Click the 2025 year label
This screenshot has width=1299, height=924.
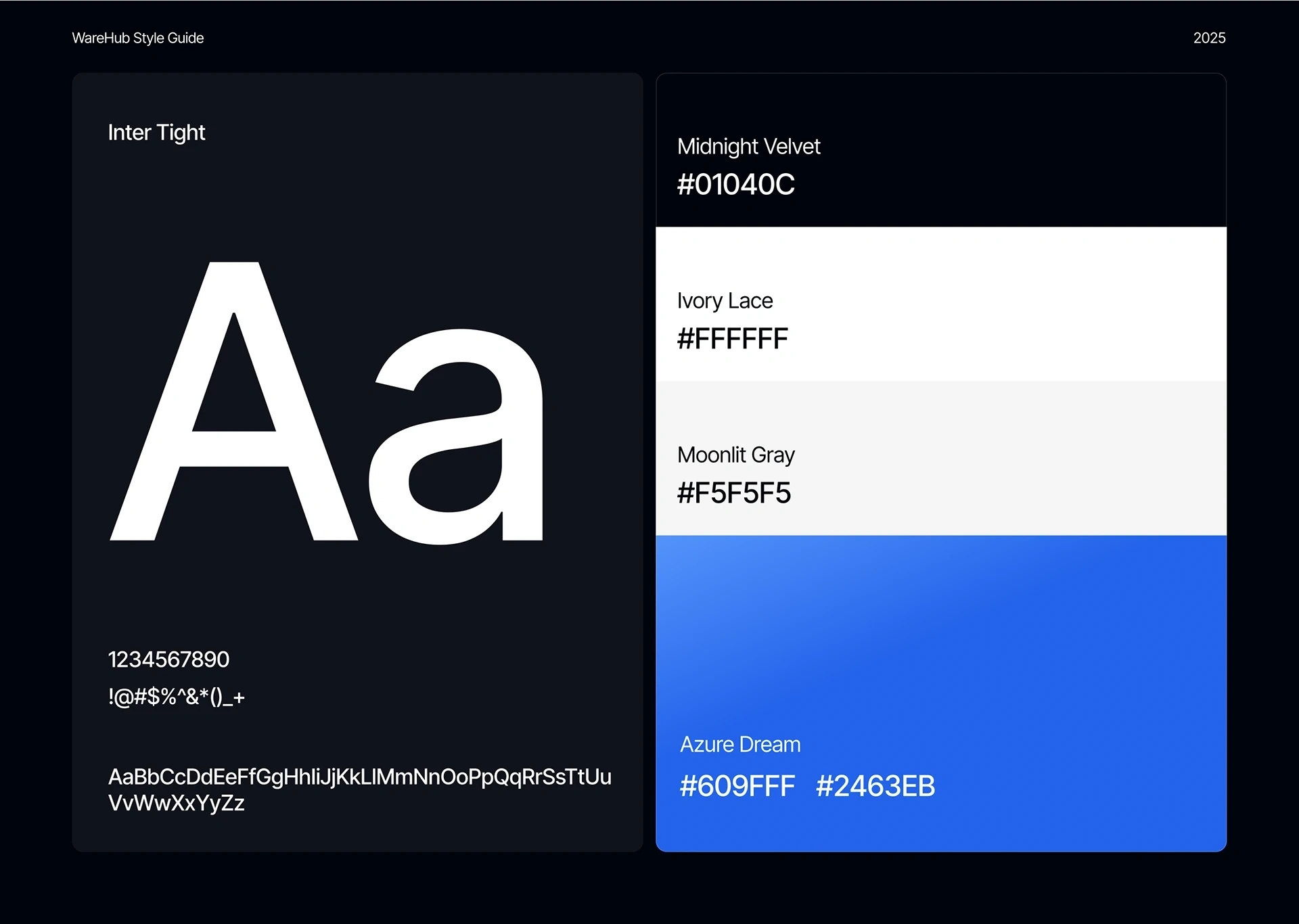click(1209, 38)
